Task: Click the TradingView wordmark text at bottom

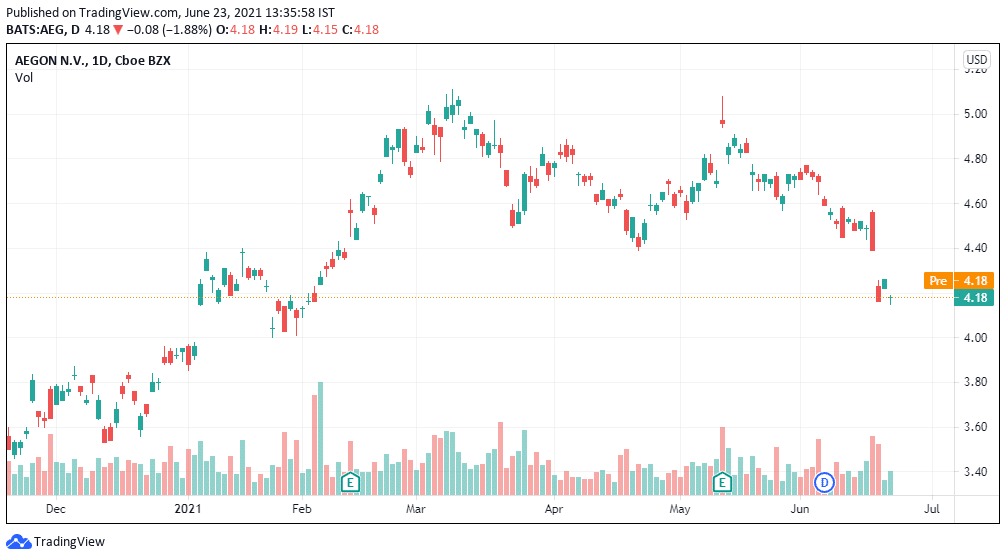Action: tap(69, 542)
